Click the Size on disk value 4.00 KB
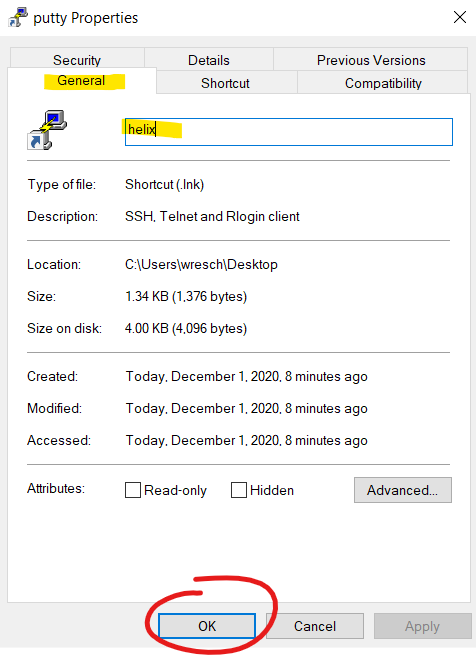The width and height of the screenshot is (476, 656). [186, 328]
